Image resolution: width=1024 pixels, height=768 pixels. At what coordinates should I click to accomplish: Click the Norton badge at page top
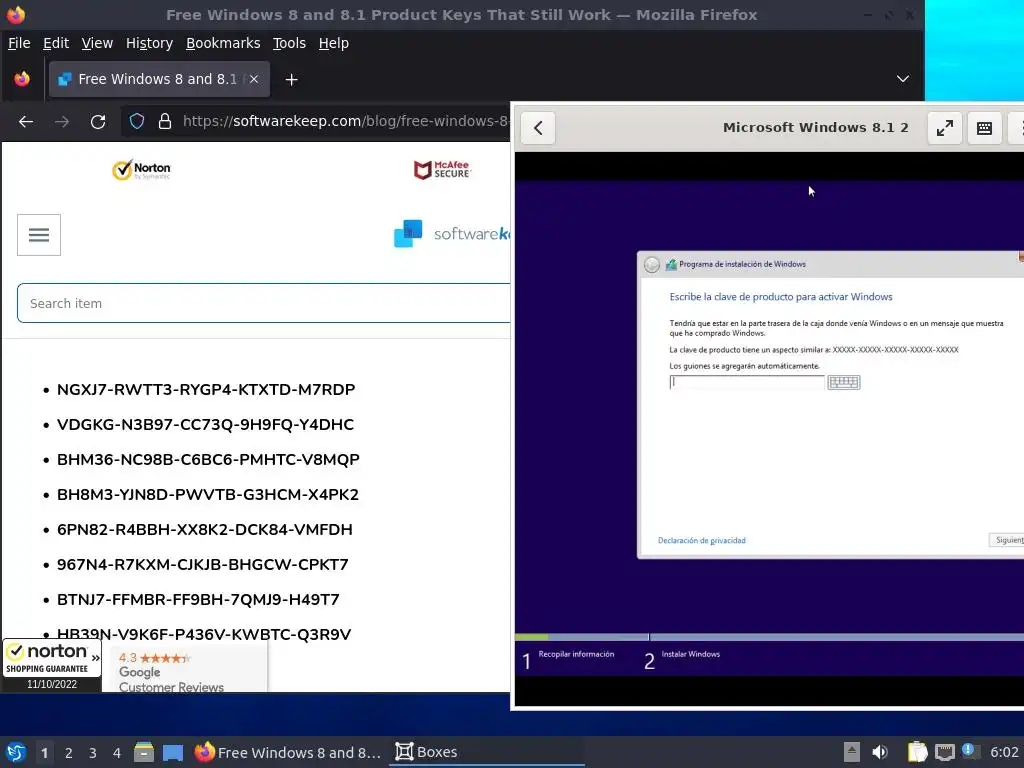141,170
